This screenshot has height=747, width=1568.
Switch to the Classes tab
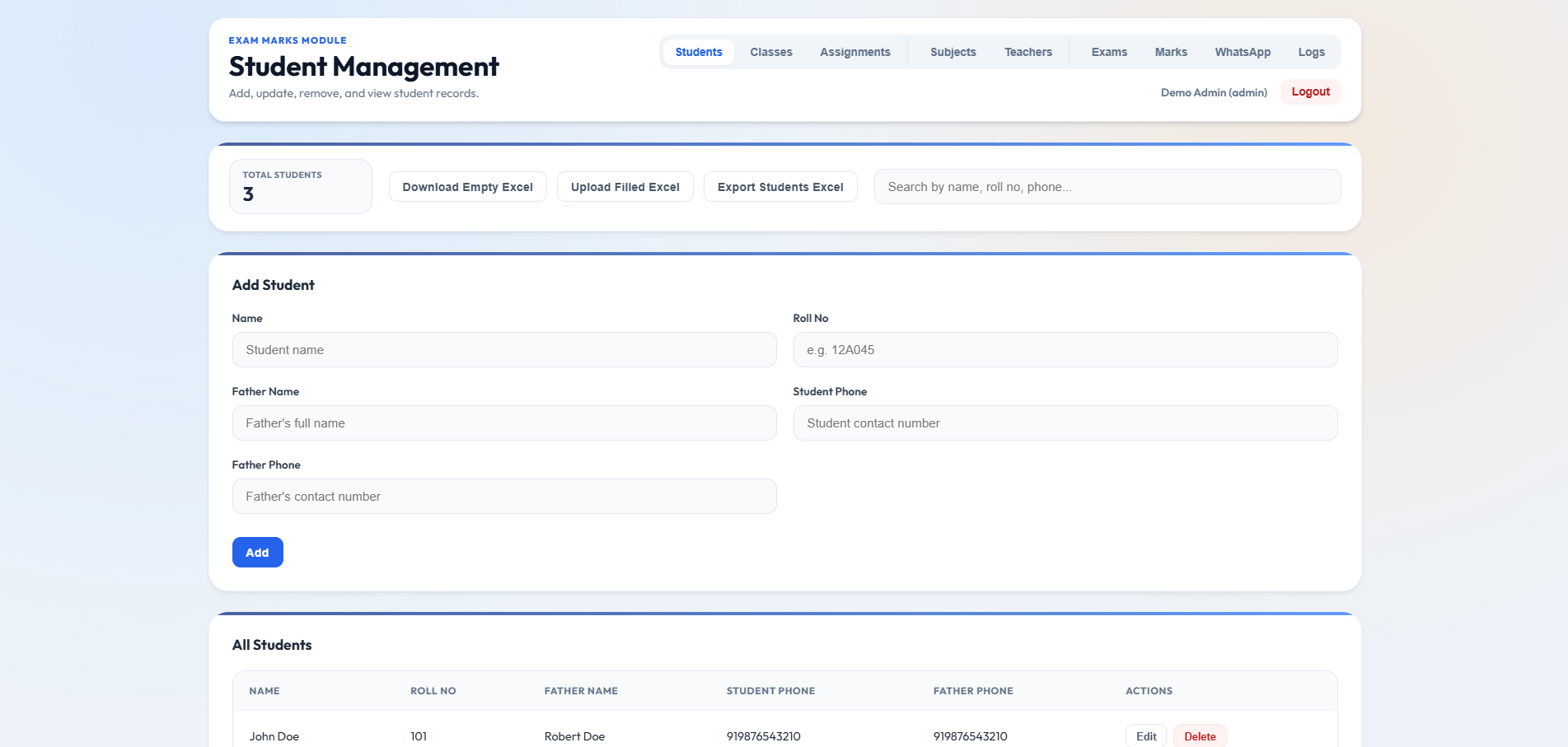pyautogui.click(x=771, y=52)
